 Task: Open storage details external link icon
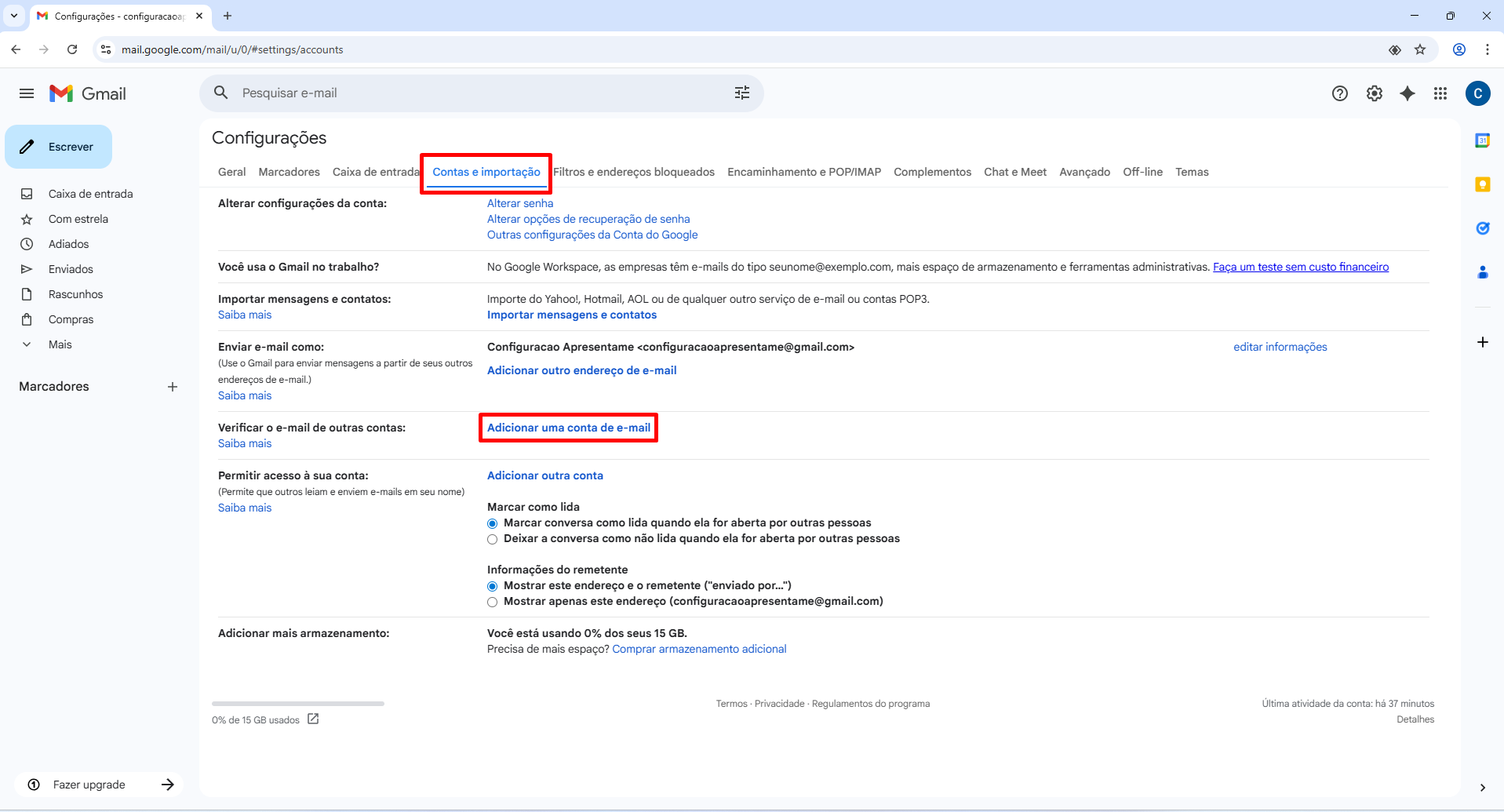313,719
